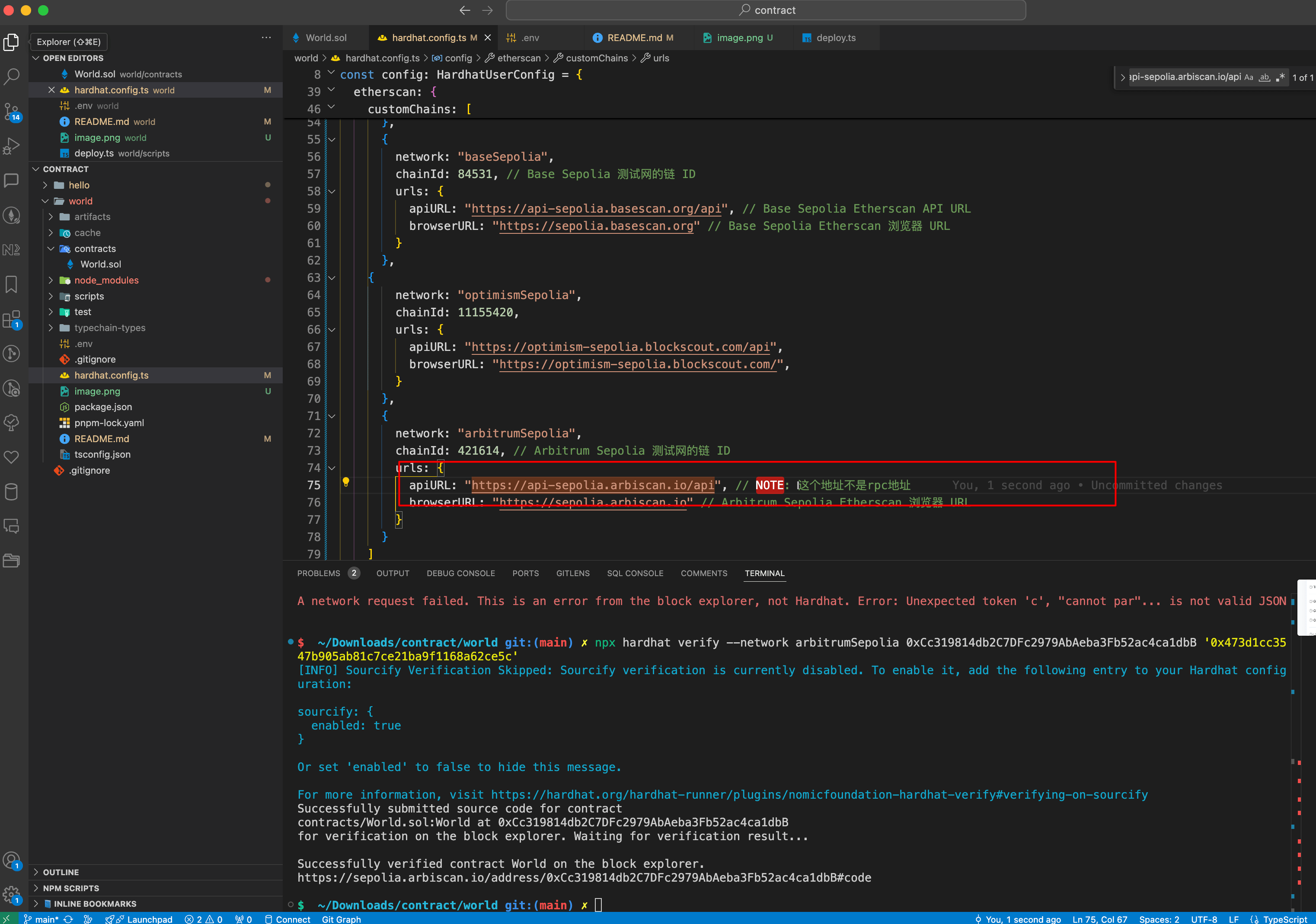Expand the node_modules folder
Image resolution: width=1316 pixels, height=924 pixels.
[51, 280]
